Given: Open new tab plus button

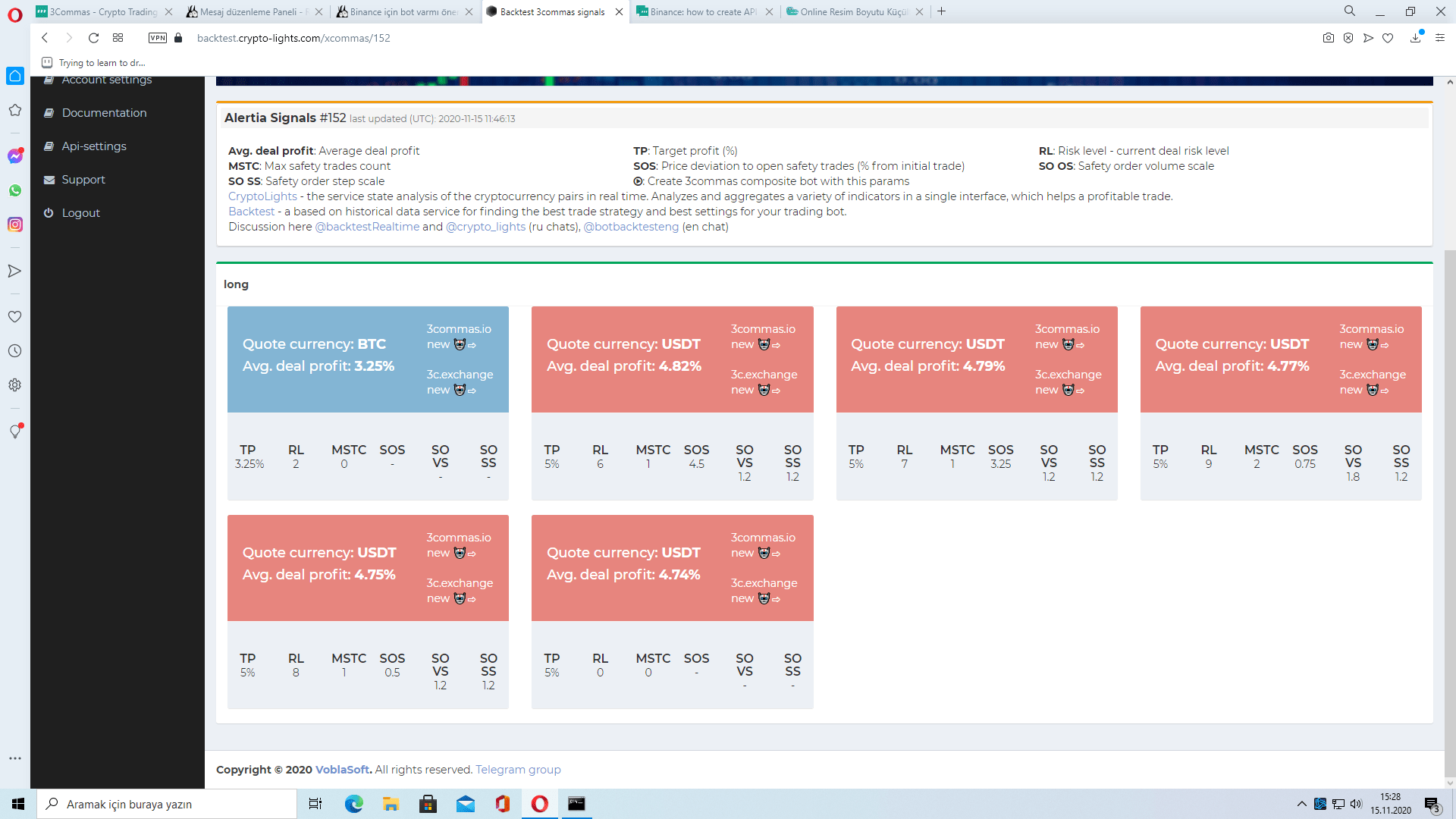Looking at the screenshot, I should coord(941,11).
